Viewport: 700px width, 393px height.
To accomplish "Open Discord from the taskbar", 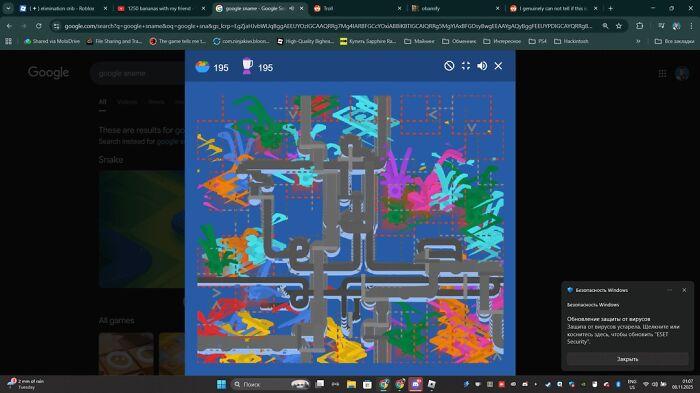I will pos(416,384).
